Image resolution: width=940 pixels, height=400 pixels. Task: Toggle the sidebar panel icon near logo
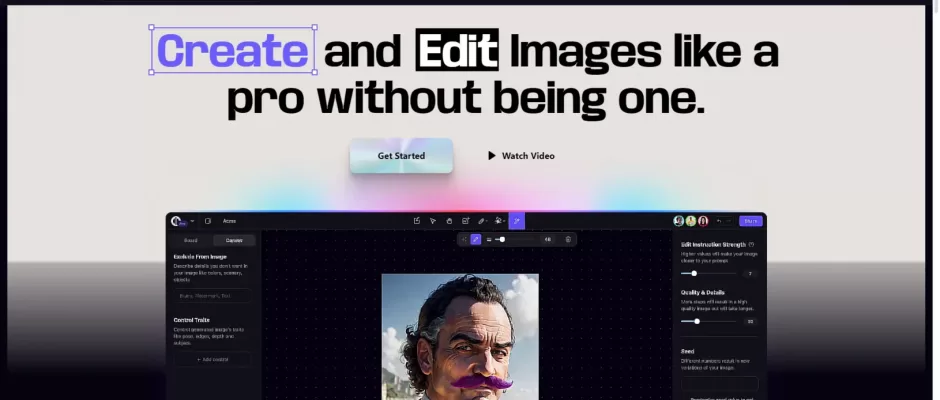(x=208, y=221)
